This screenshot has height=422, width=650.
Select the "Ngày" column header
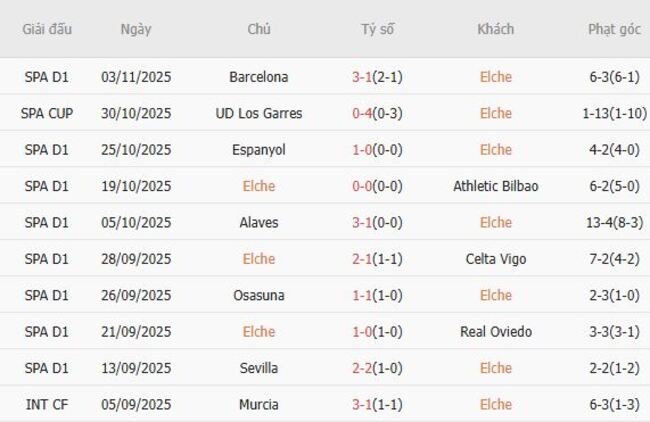136,29
